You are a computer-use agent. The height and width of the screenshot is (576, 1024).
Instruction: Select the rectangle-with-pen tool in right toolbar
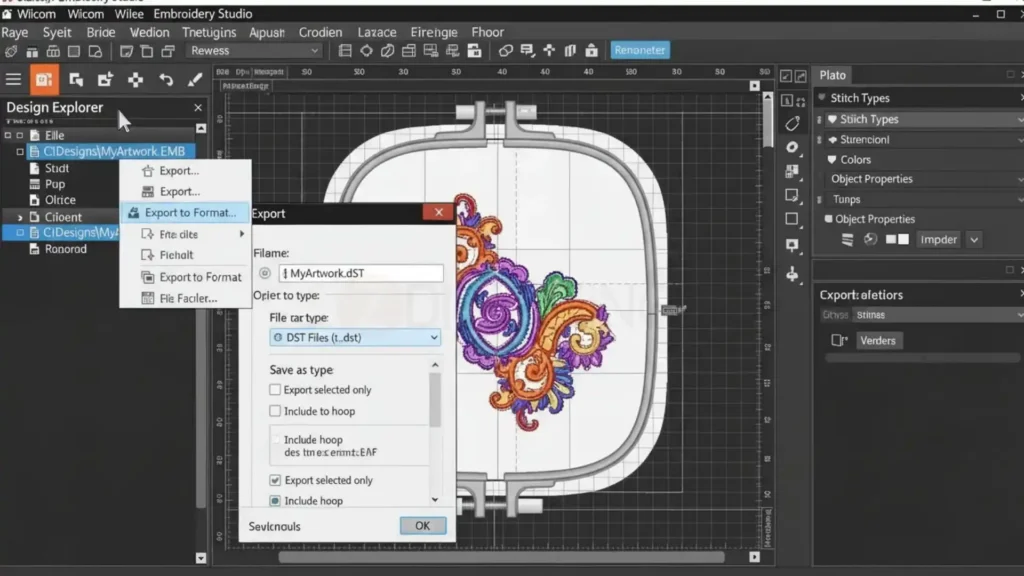click(792, 195)
